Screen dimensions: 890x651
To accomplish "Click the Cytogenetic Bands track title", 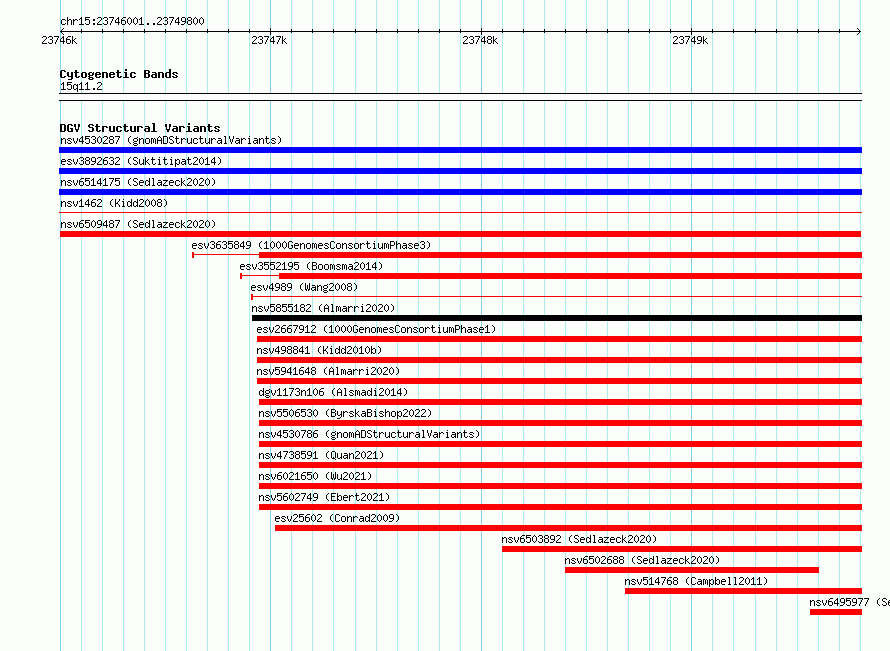I will pyautogui.click(x=119, y=74).
